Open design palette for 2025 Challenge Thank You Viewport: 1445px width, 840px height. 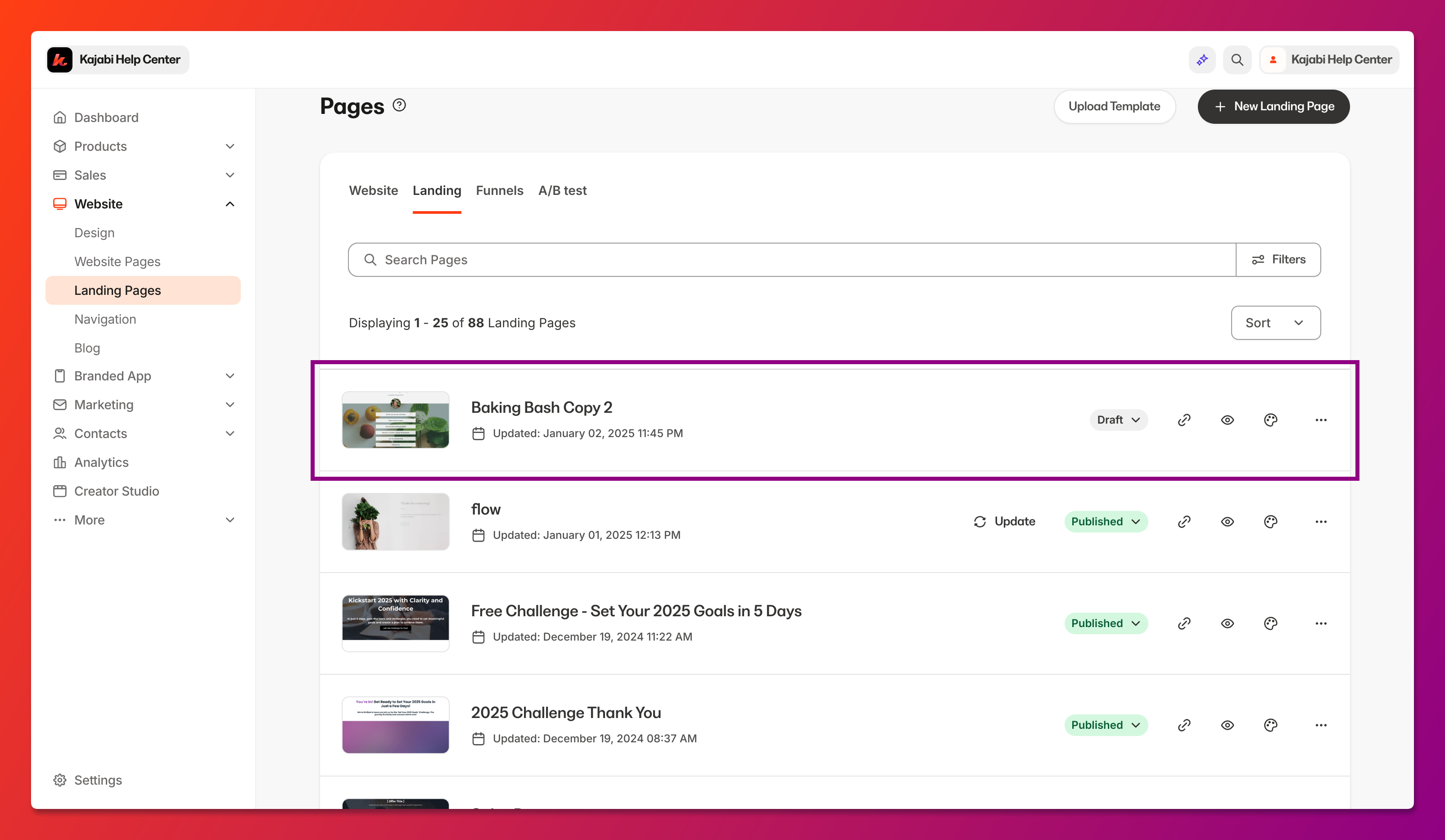coord(1271,725)
